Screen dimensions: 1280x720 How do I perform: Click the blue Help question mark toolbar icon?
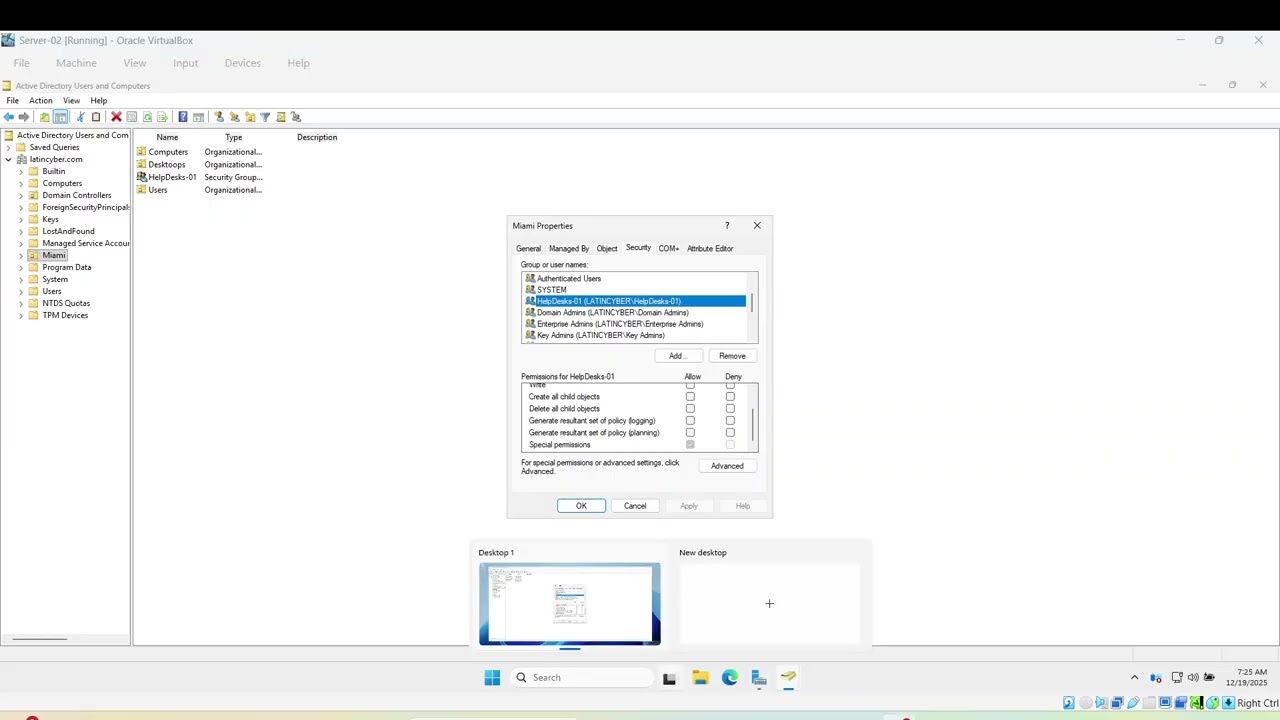pyautogui.click(x=183, y=117)
